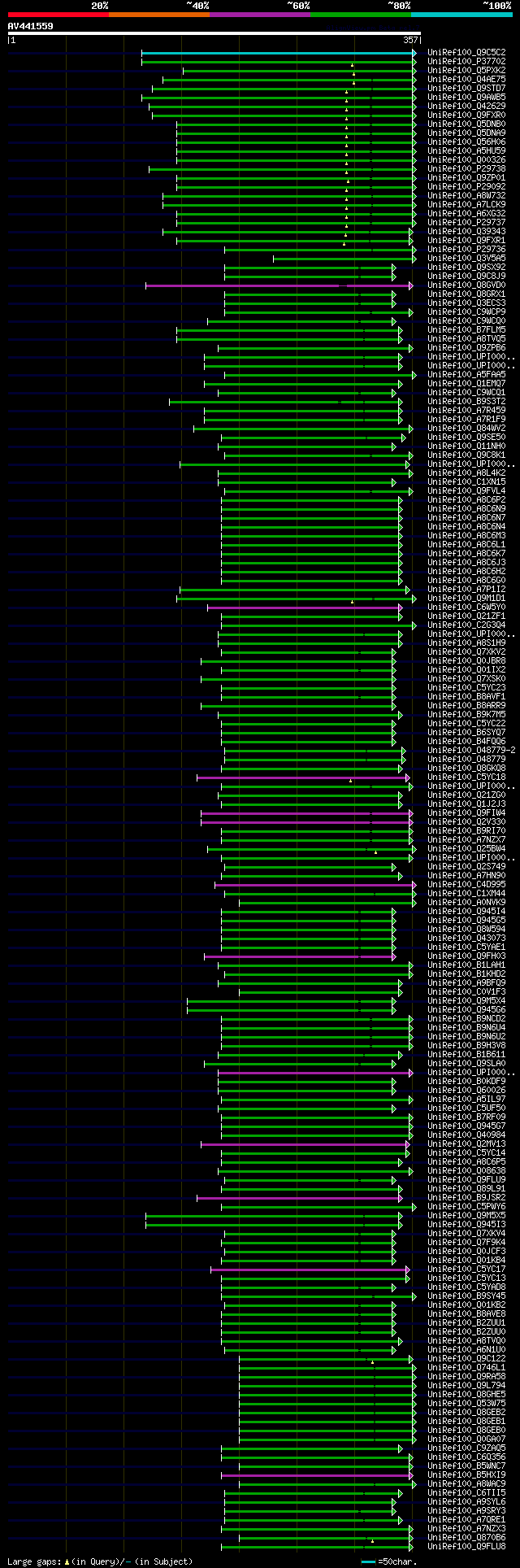The height and width of the screenshot is (1568, 520).
Task: Click the cyan alignment bar of Q9C5C2
Action: 278,53
